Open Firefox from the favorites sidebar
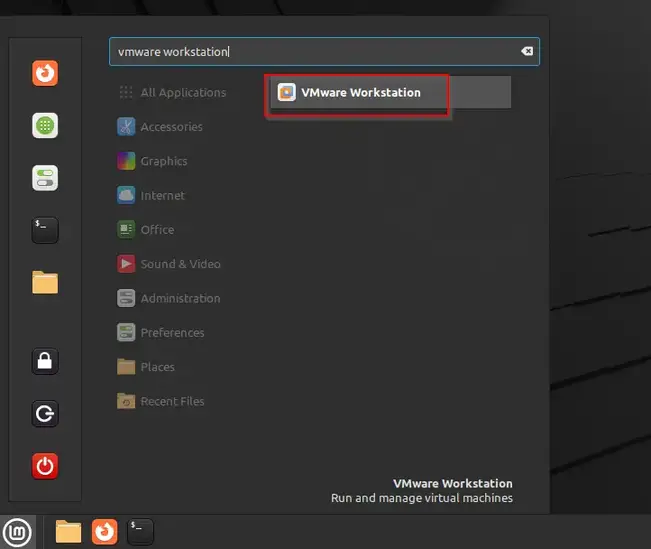 pos(45,73)
